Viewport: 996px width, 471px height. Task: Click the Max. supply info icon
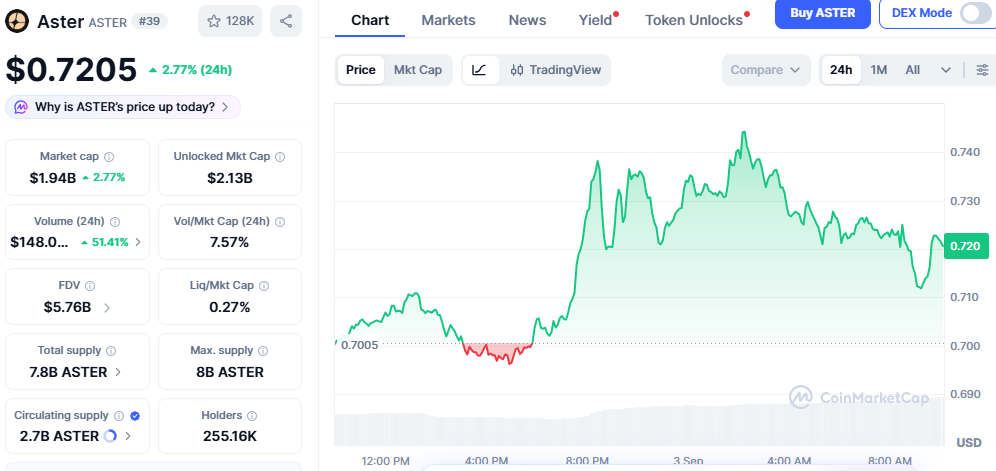263,351
